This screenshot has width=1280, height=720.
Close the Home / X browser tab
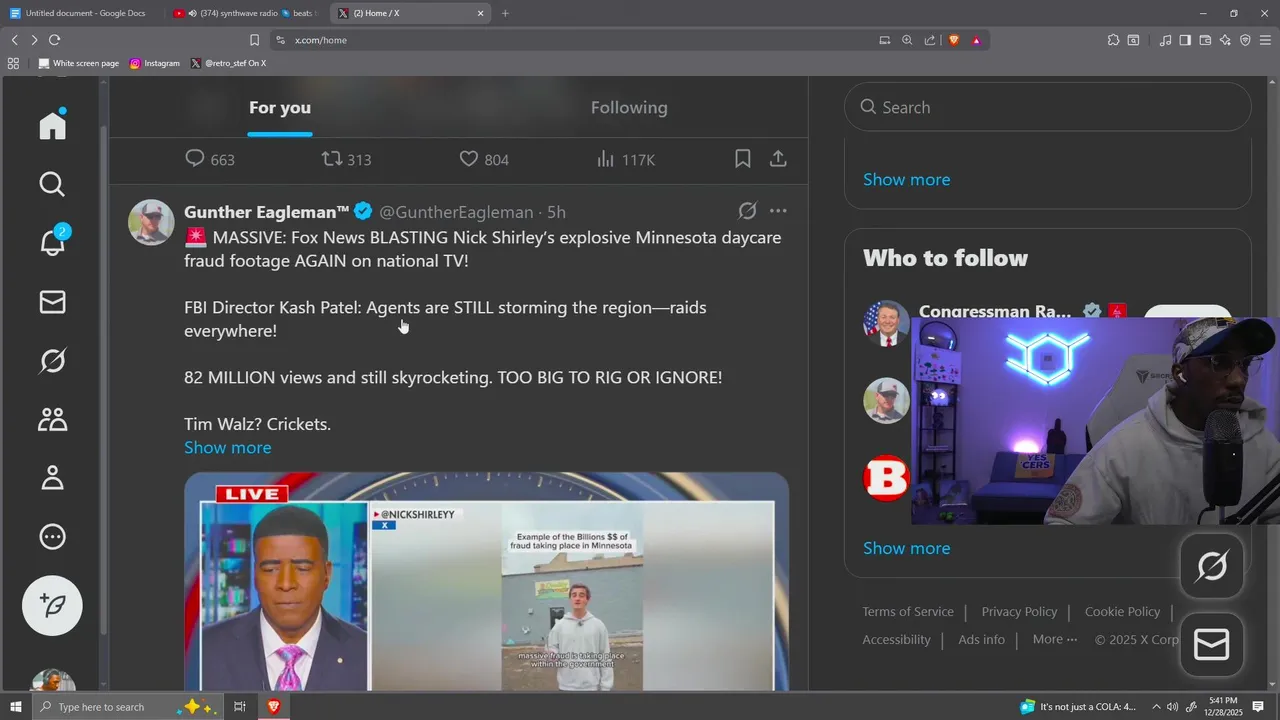(480, 13)
